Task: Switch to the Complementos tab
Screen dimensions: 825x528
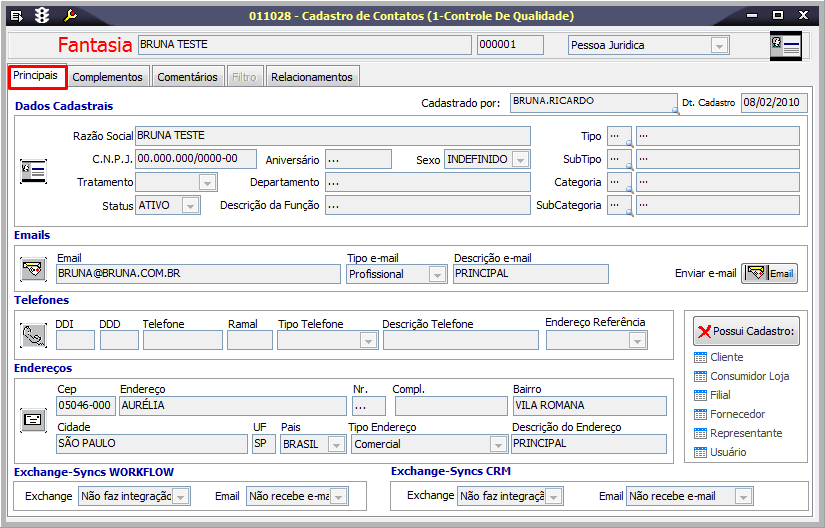Action: [109, 77]
